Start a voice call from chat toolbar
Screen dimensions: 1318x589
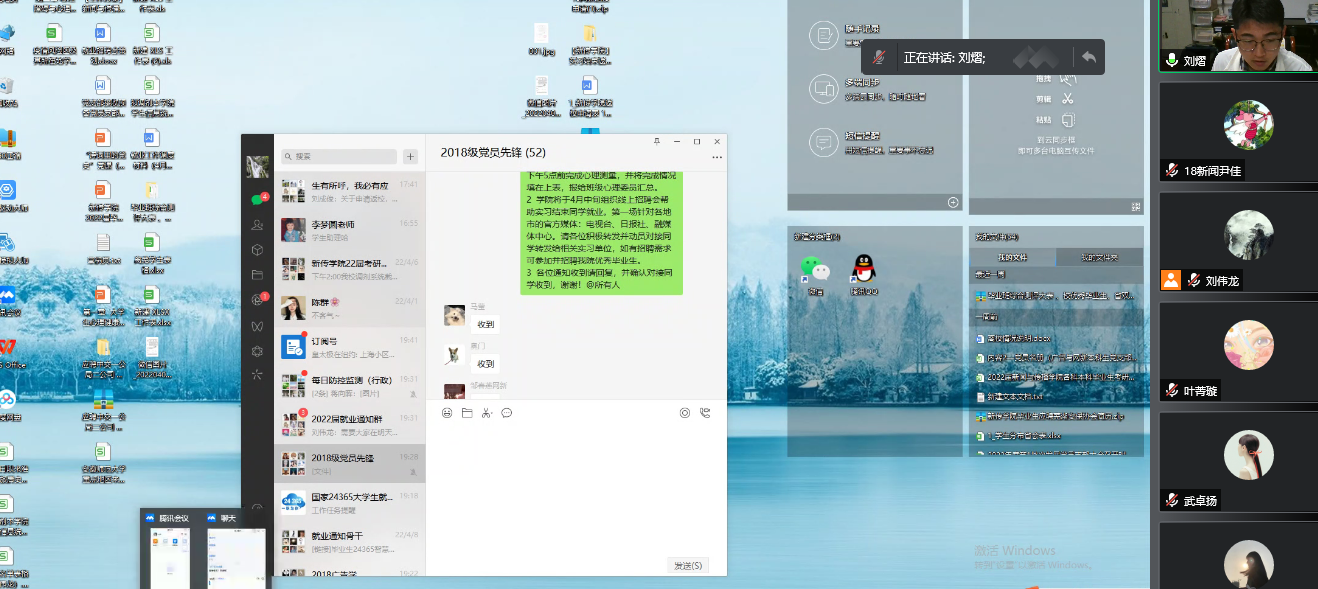[x=705, y=413]
